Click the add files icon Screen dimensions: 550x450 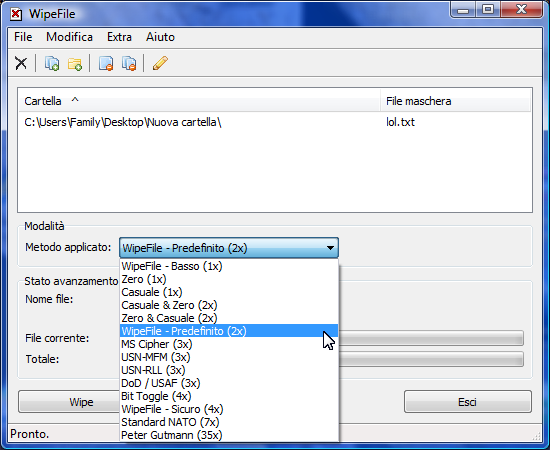pyautogui.click(x=52, y=63)
